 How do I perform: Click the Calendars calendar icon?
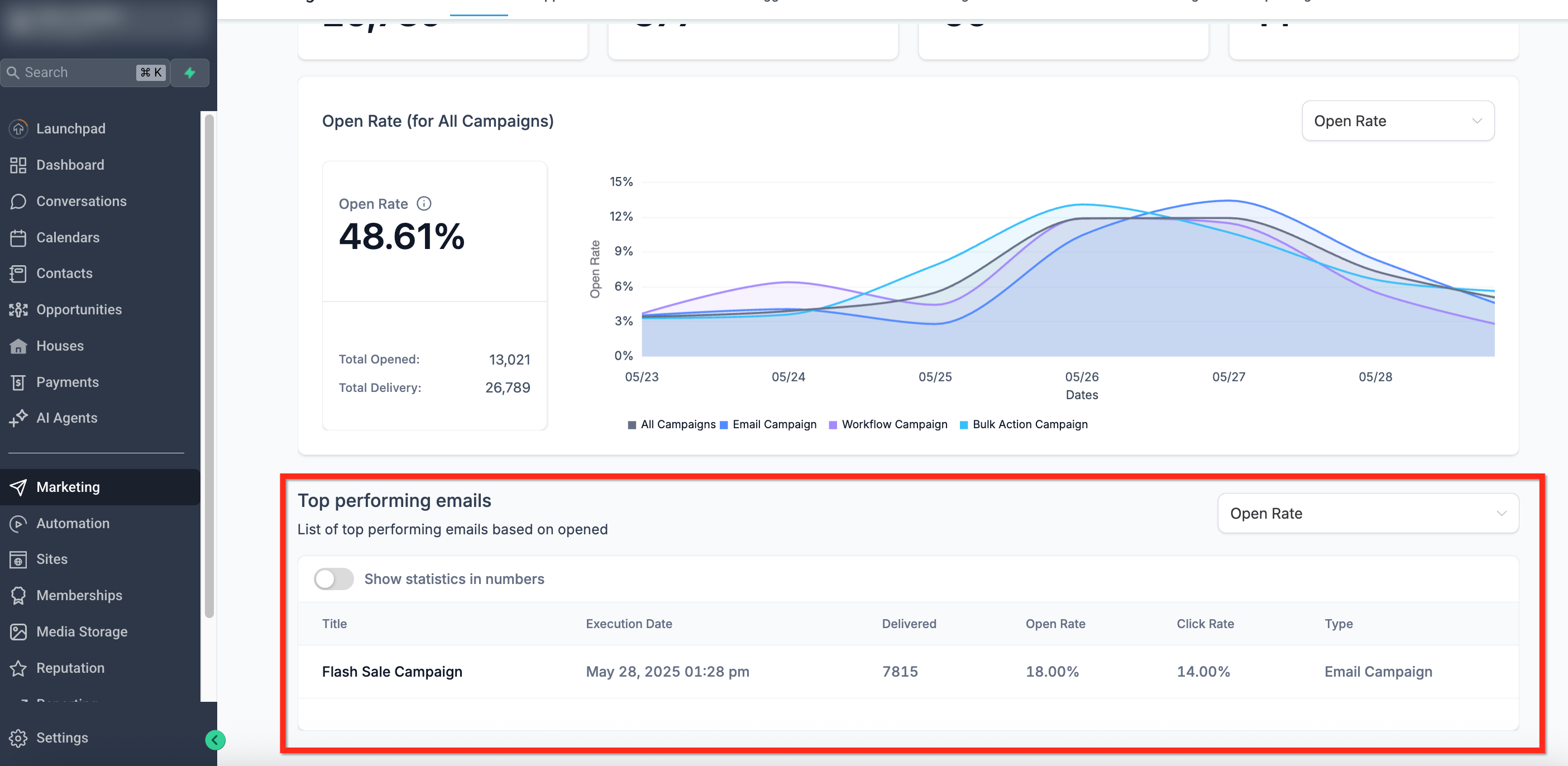18,237
